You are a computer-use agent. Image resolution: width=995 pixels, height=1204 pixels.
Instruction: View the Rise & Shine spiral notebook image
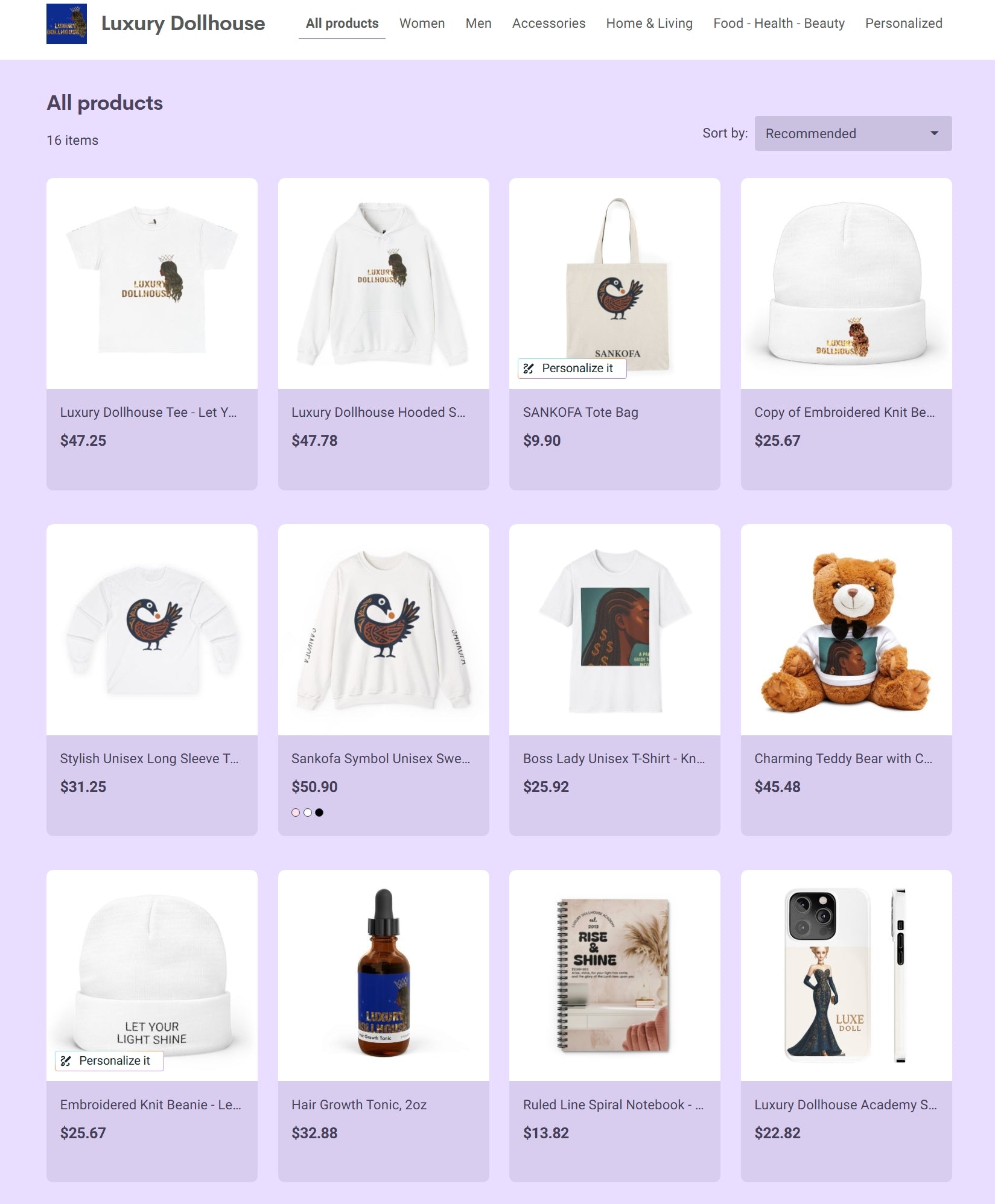coord(614,975)
